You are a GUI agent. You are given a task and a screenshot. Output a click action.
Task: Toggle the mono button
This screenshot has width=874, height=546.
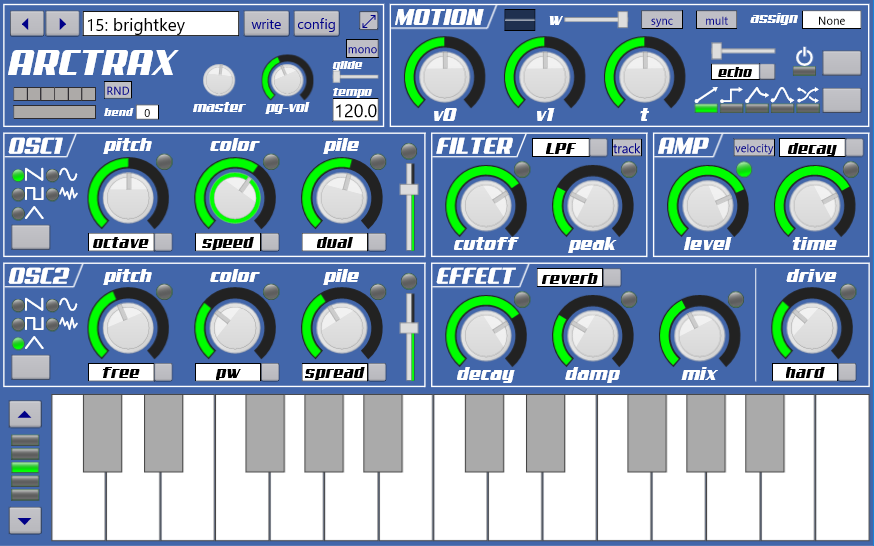362,49
